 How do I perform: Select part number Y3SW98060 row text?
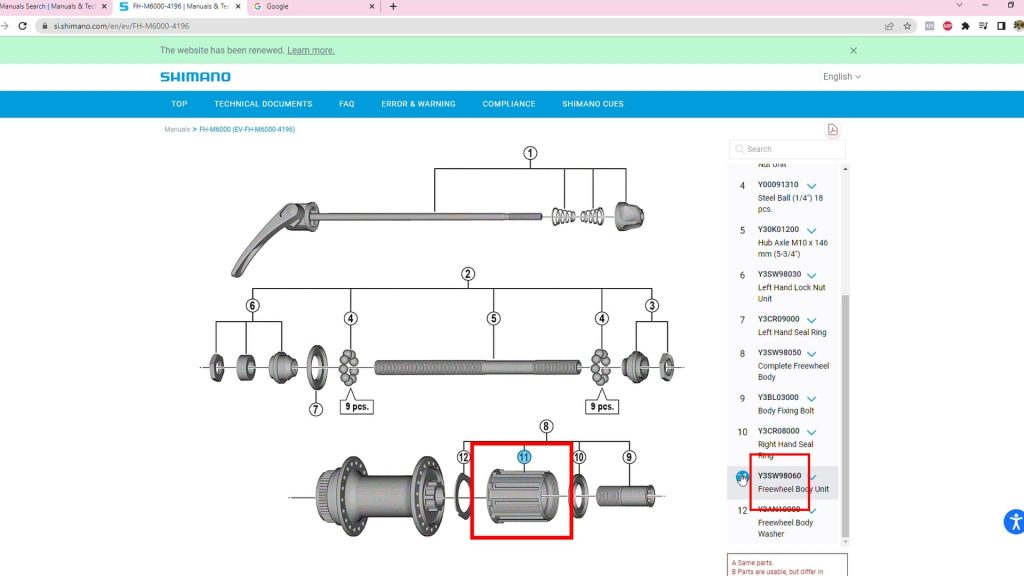click(x=779, y=476)
